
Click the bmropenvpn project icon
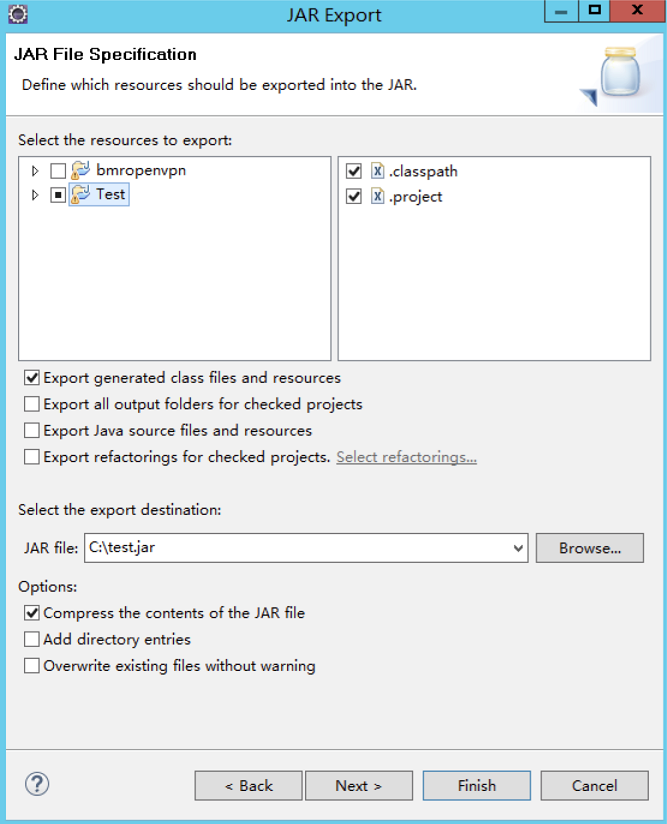(x=80, y=170)
